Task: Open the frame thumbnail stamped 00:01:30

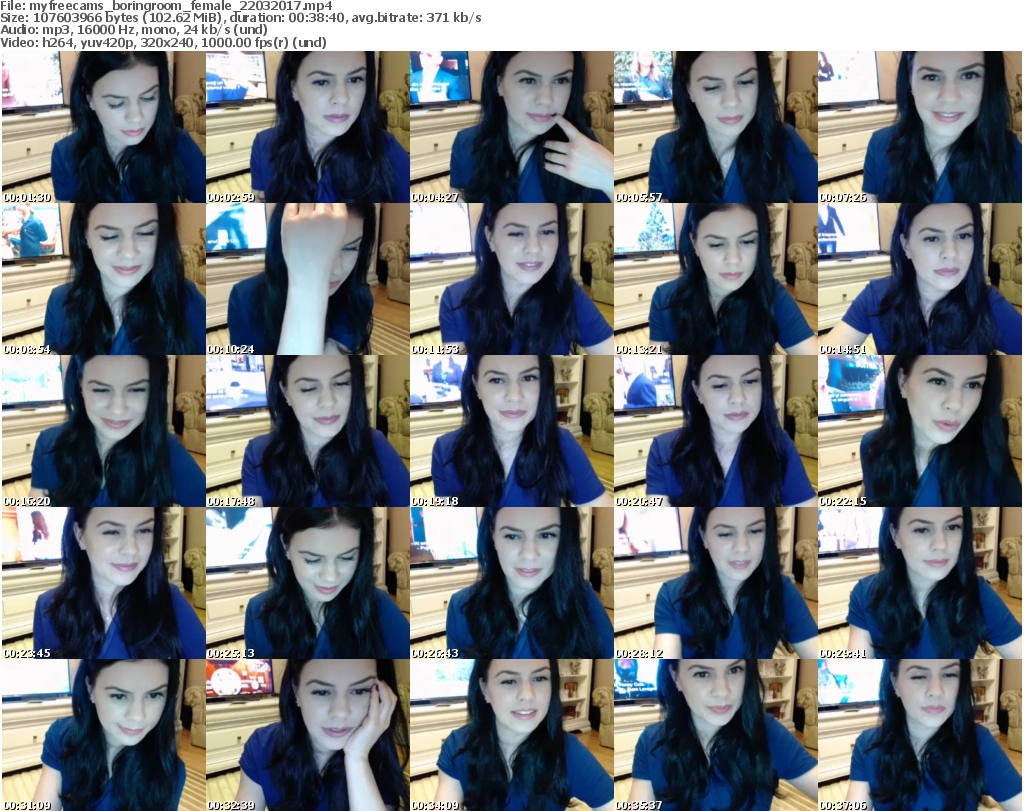Action: pos(104,127)
